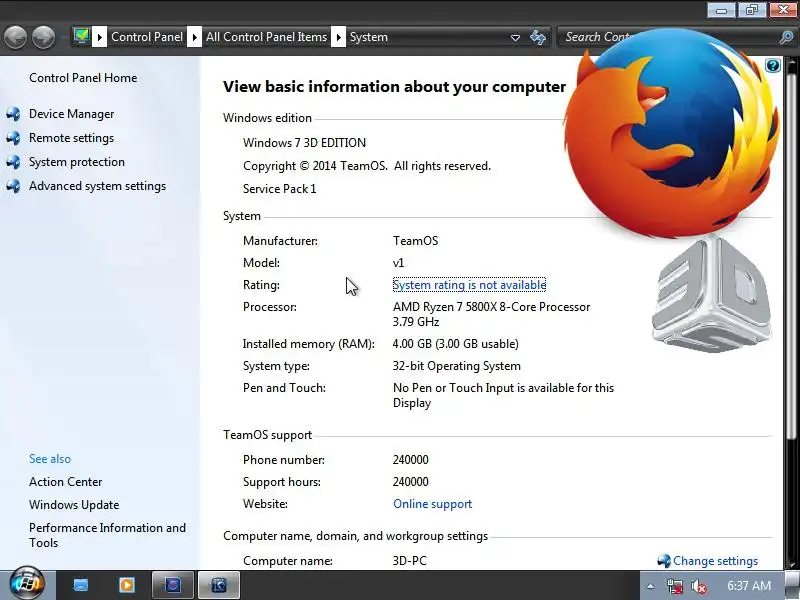Click the Support hours value 240000
The width and height of the screenshot is (800, 600).
[411, 482]
